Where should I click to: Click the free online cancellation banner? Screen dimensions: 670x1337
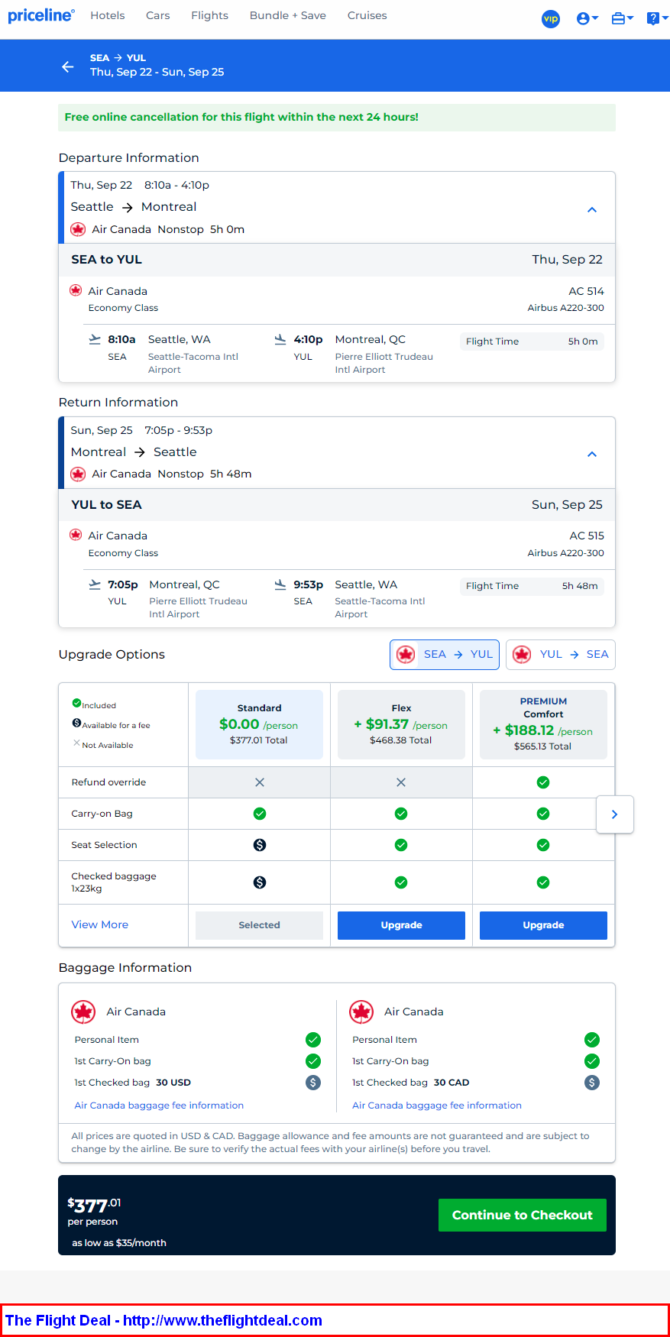(x=337, y=117)
